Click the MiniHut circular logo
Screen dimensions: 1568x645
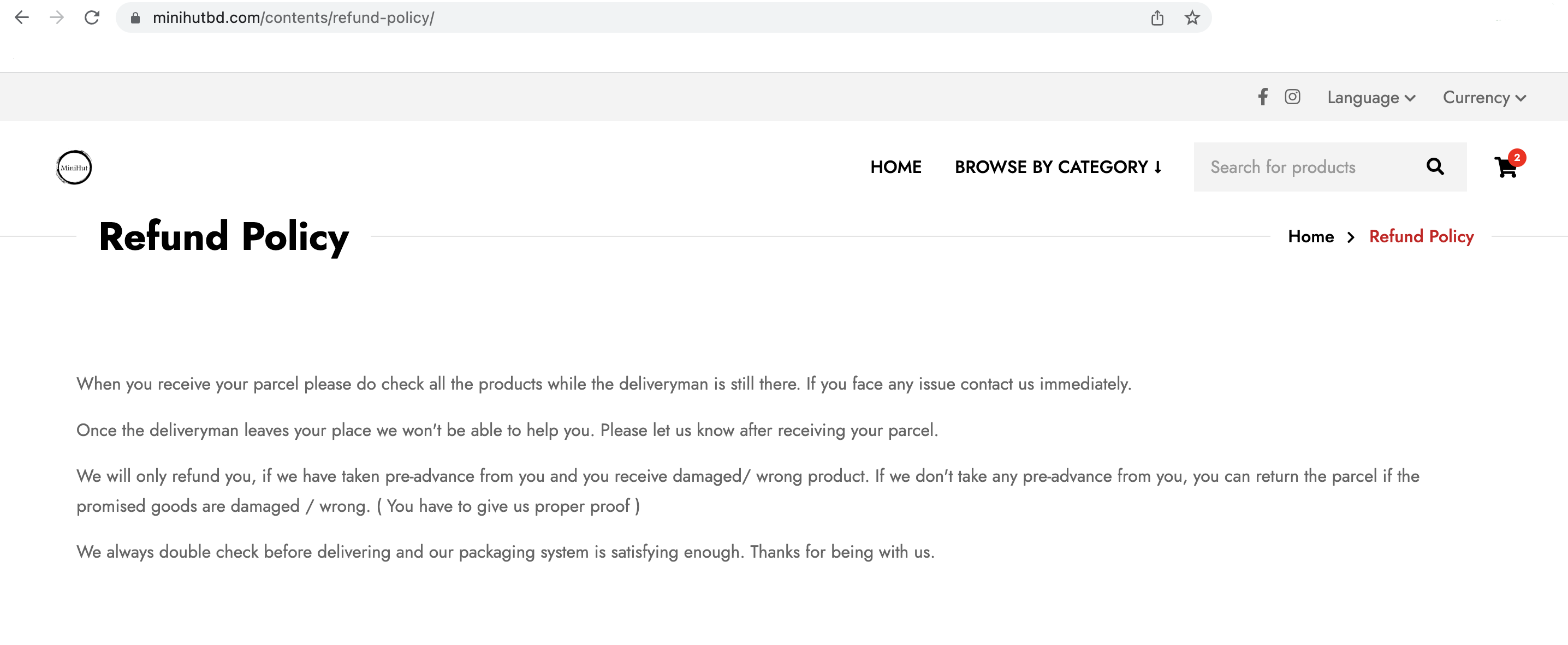(x=74, y=168)
